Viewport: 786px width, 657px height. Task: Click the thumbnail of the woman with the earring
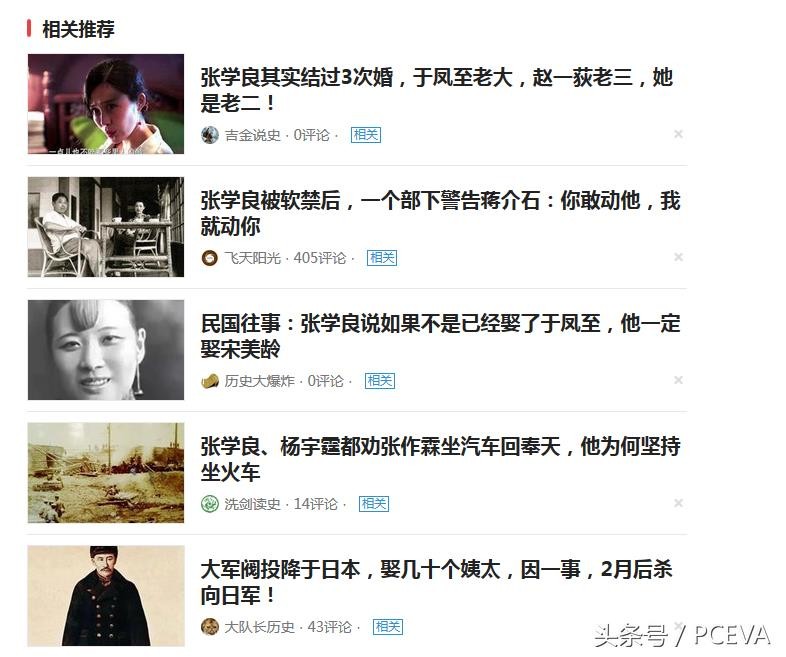pyautogui.click(x=106, y=350)
